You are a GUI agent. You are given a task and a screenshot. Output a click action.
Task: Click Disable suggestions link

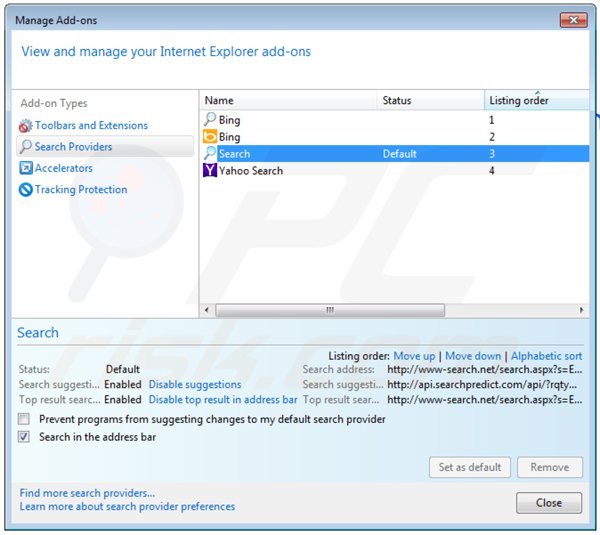[195, 384]
